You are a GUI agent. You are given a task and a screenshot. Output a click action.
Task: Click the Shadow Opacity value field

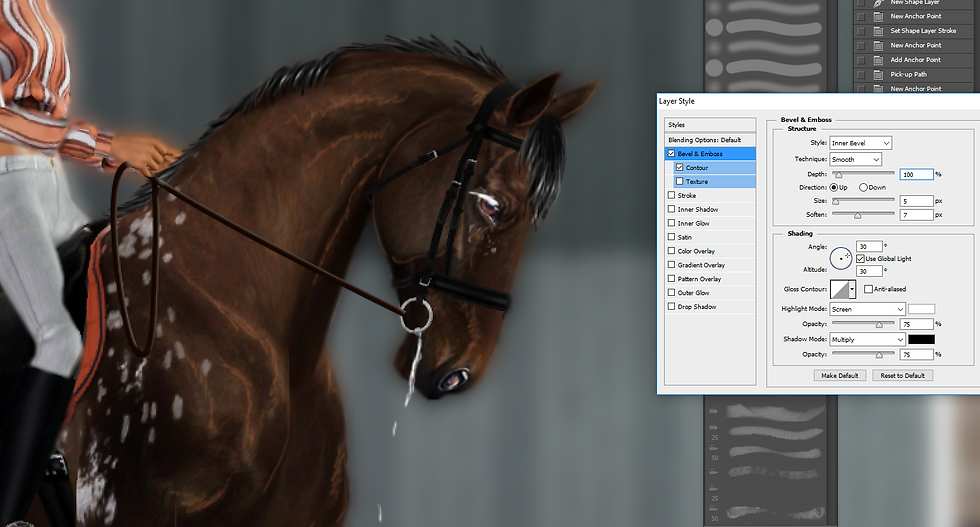click(916, 354)
